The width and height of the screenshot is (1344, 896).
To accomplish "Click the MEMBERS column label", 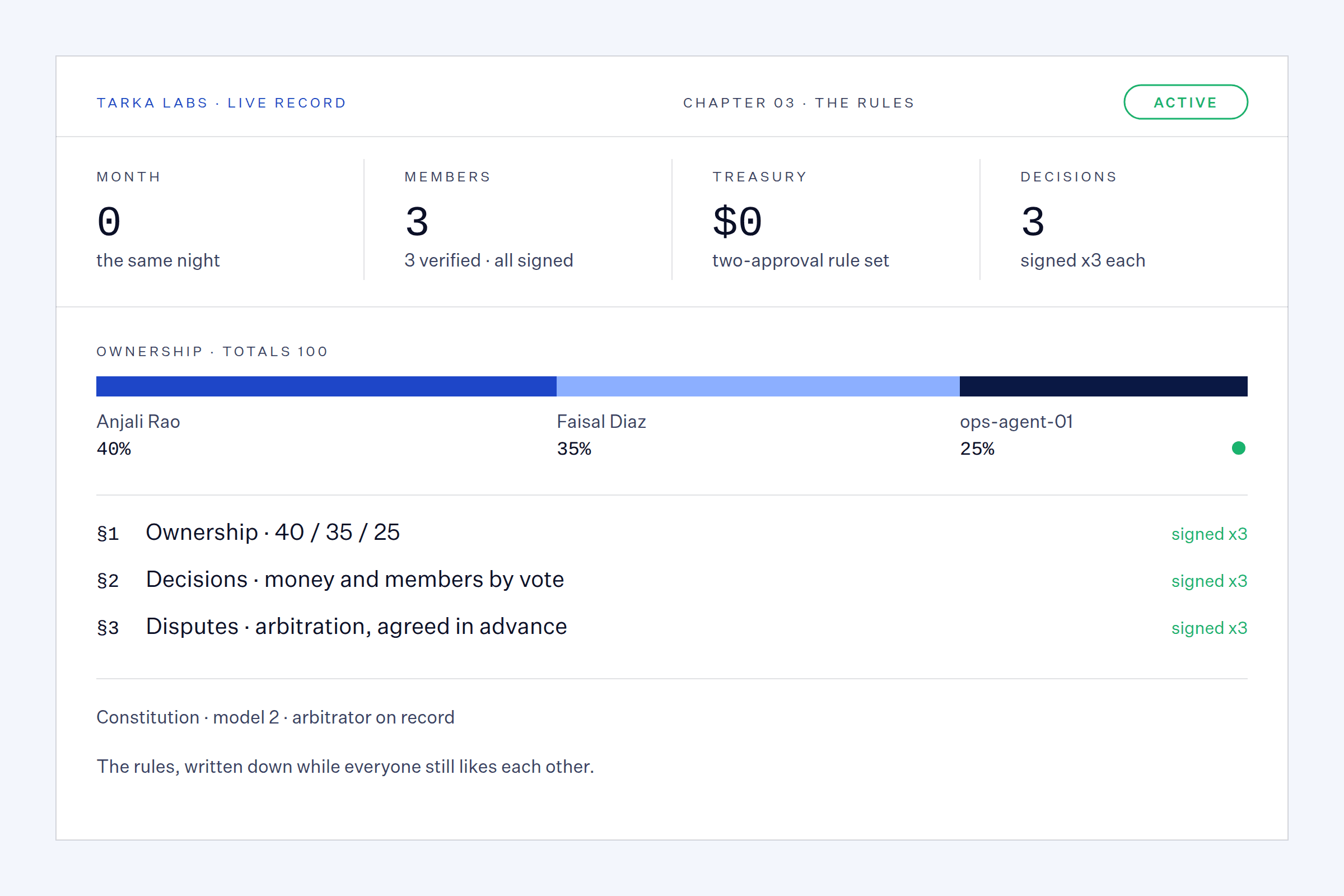I will [x=447, y=177].
